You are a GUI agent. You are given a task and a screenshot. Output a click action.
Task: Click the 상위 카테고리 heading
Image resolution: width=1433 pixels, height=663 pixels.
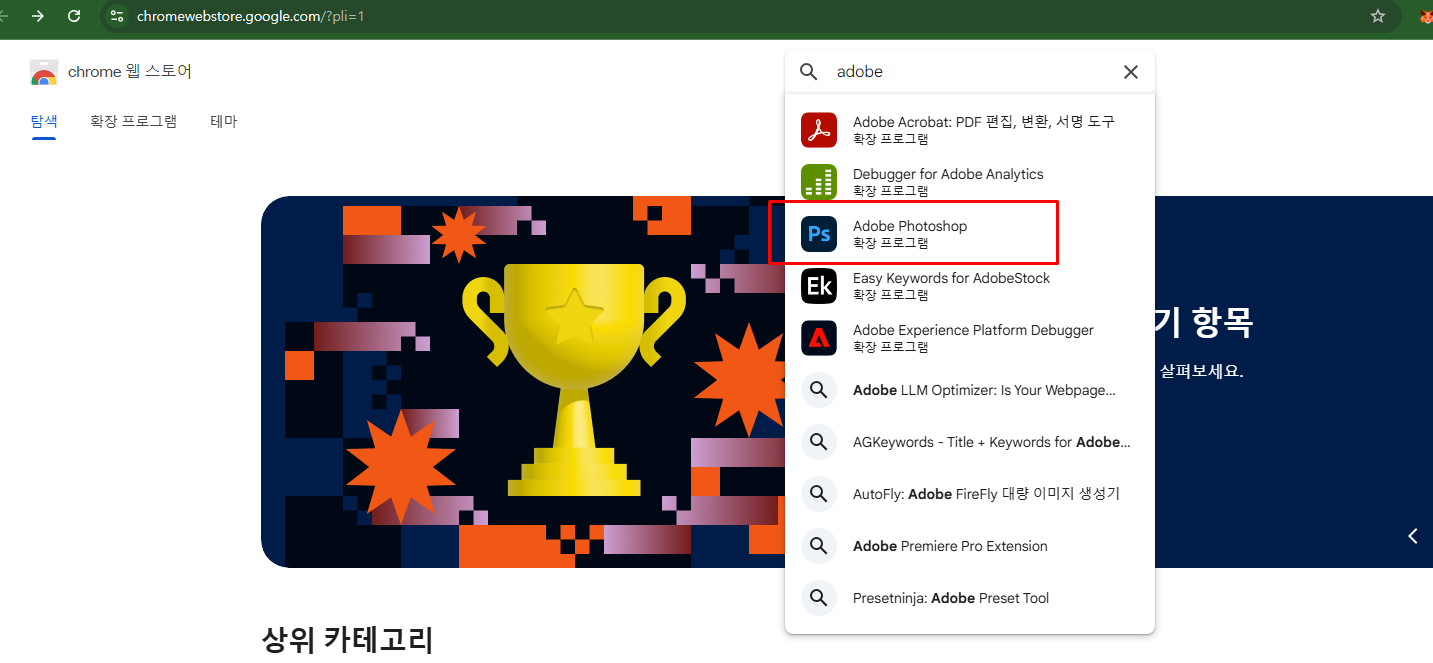point(347,640)
